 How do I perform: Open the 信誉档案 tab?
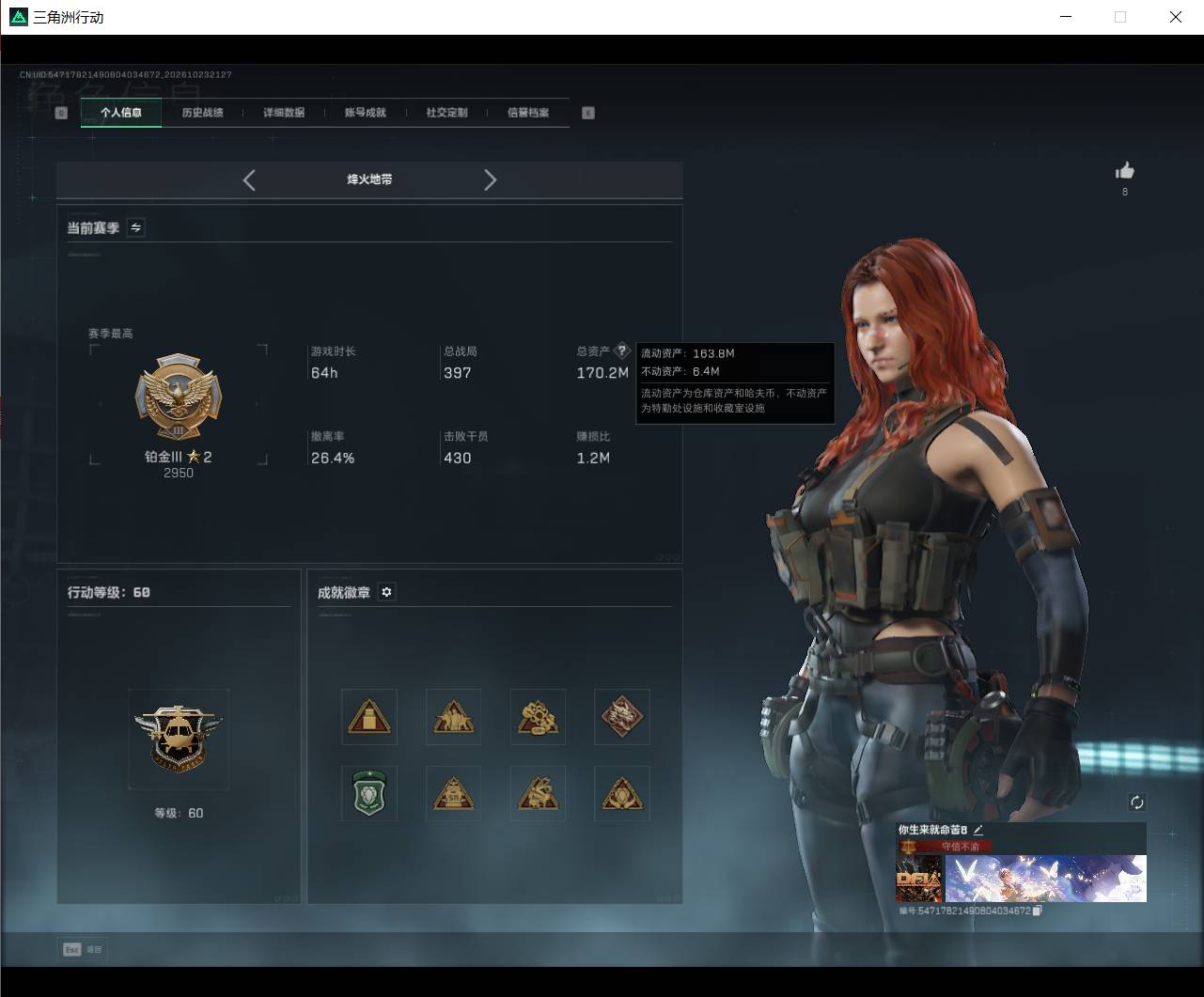[x=528, y=113]
